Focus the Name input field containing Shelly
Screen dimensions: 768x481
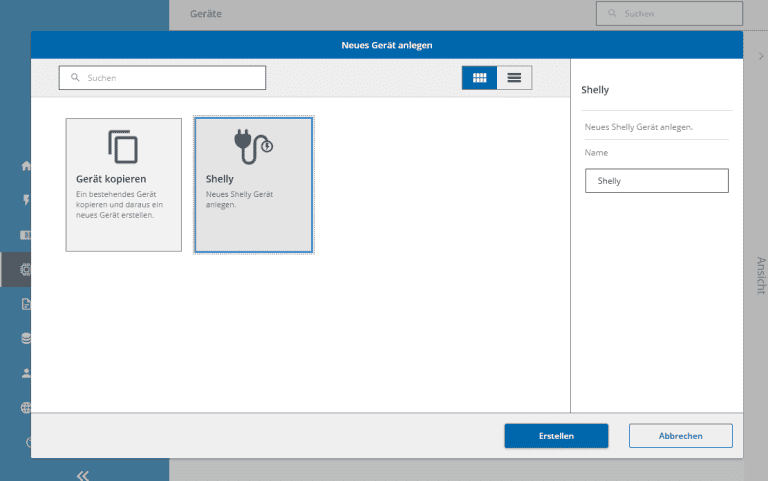(x=657, y=181)
